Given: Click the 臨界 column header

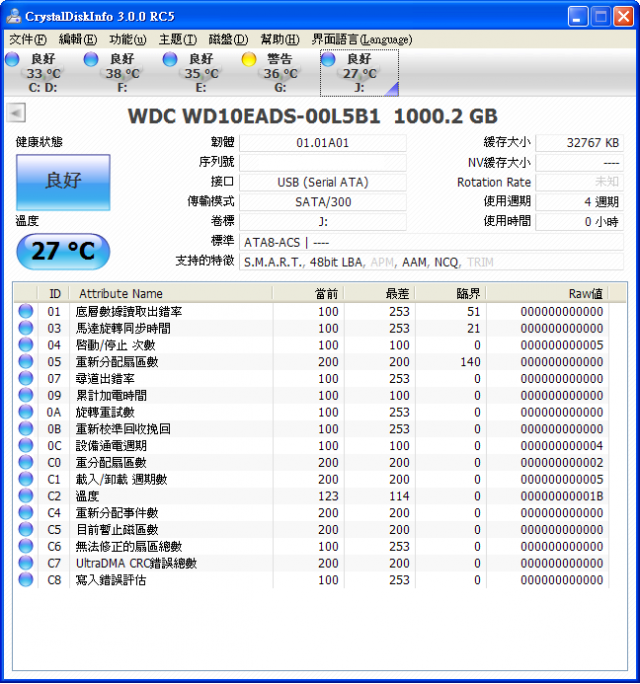Looking at the screenshot, I should 451,294.
